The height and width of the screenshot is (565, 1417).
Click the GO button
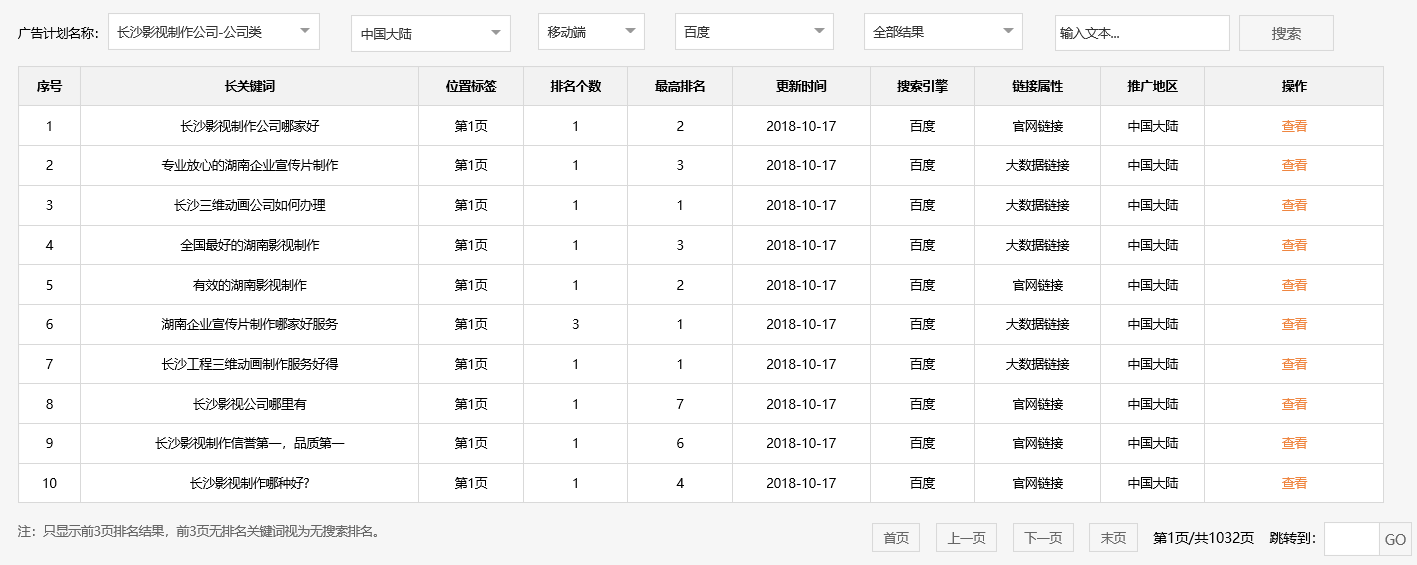[x=1395, y=539]
